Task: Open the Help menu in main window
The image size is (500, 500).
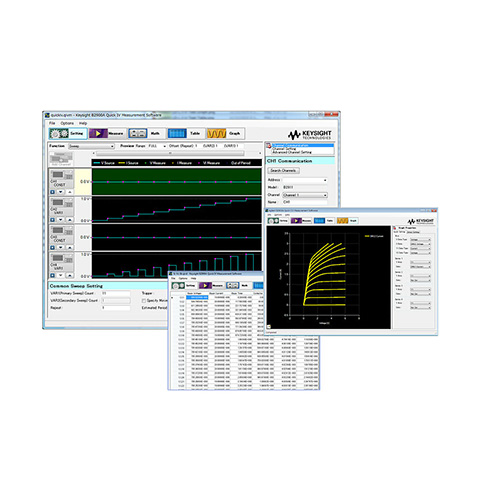Action: pos(83,123)
